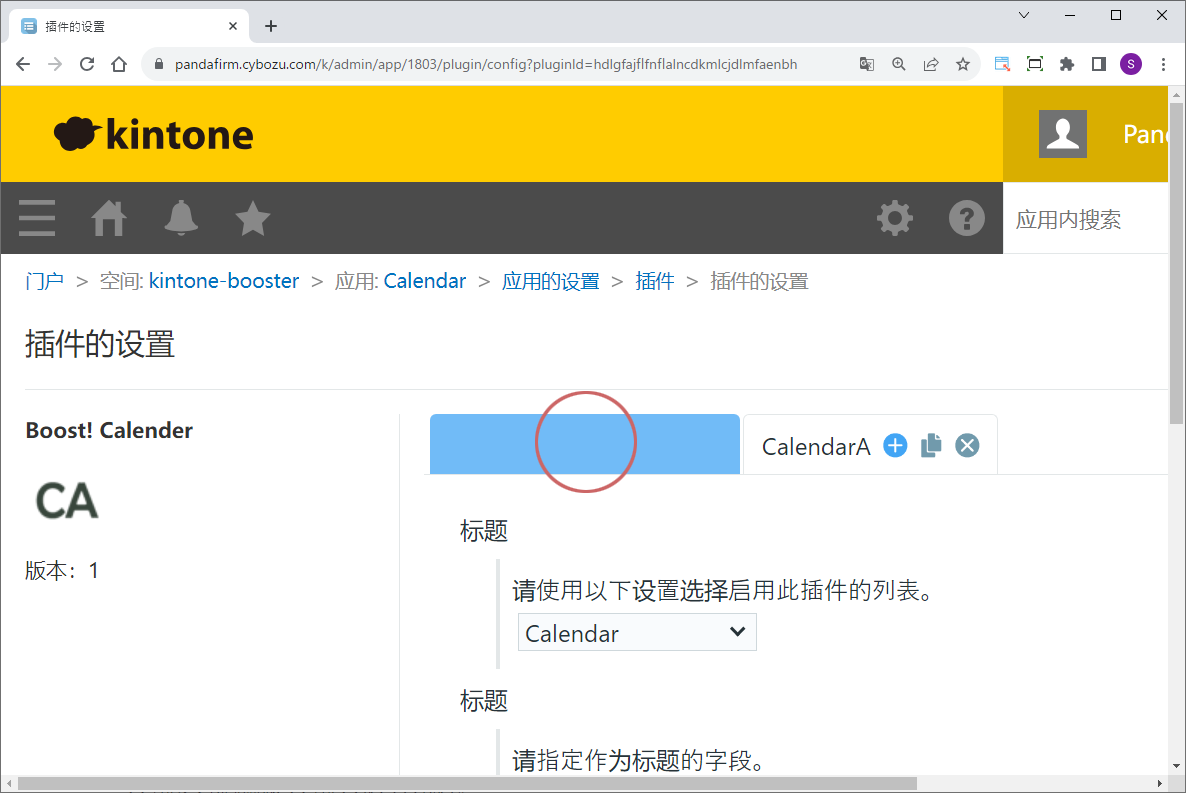This screenshot has height=793, width=1186.
Task: Click the user profile avatar icon
Action: click(x=1062, y=134)
